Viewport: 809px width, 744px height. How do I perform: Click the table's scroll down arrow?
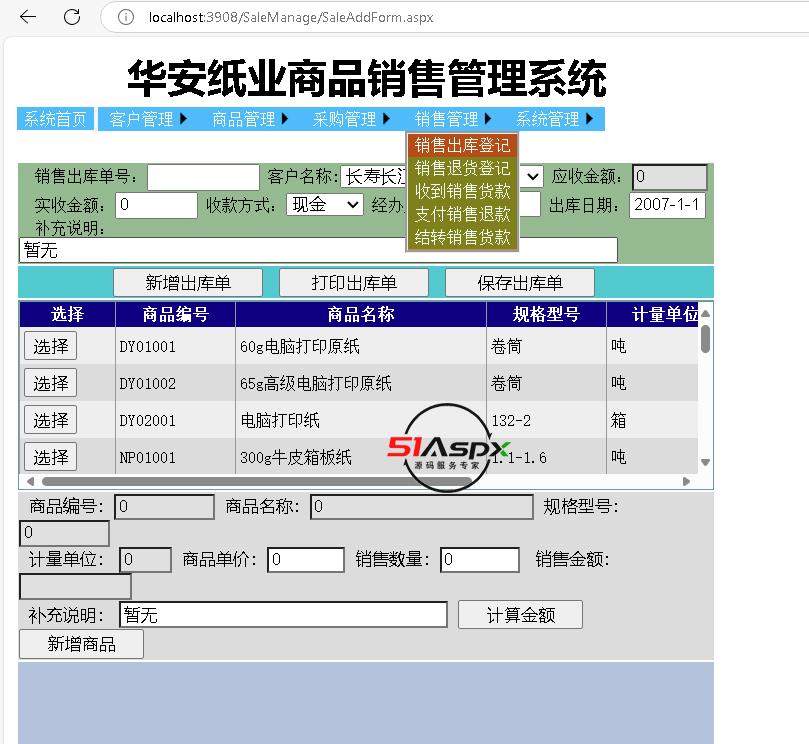click(x=705, y=462)
